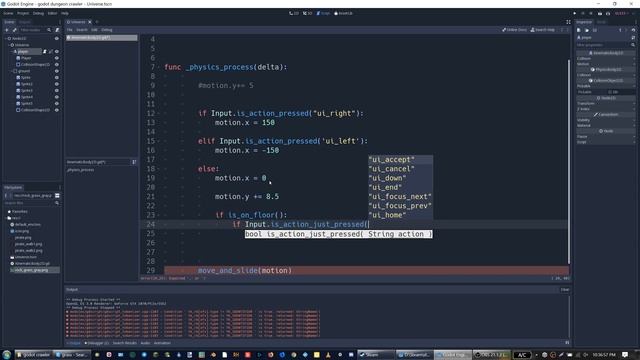
Task: Open Windows notification center icon
Action: (625, 355)
